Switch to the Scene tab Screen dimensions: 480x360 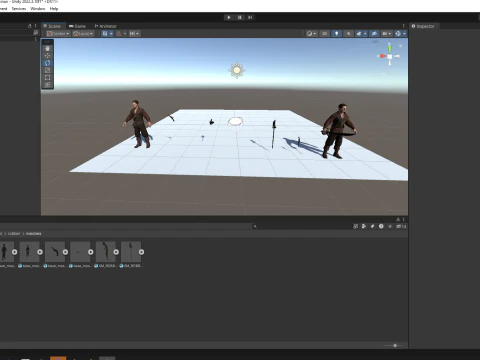pyautogui.click(x=52, y=26)
